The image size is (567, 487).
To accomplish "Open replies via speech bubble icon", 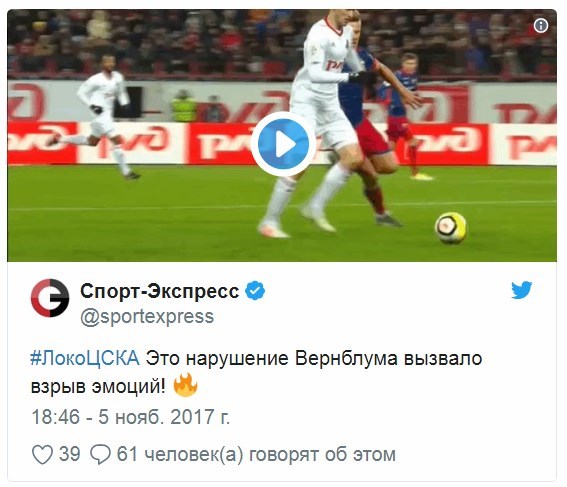I will pos(100,454).
